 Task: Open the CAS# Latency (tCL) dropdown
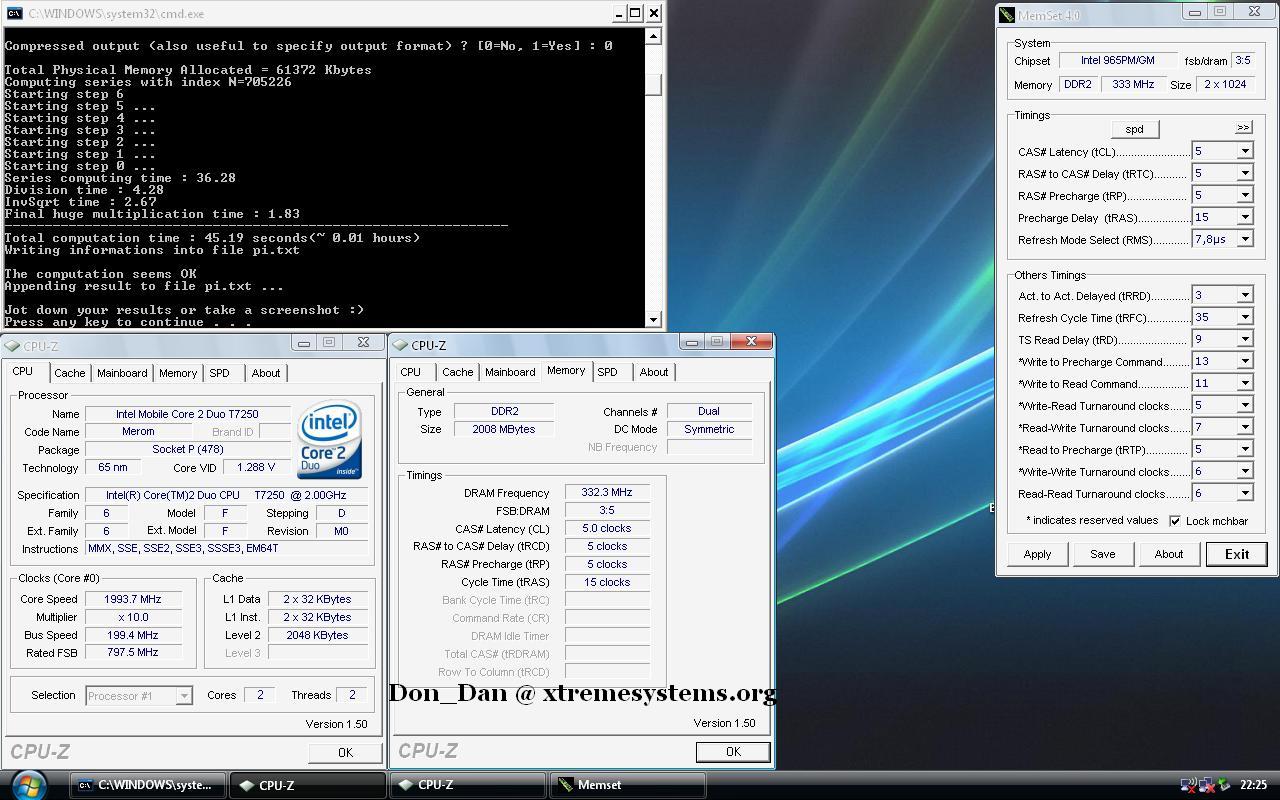pos(1245,151)
